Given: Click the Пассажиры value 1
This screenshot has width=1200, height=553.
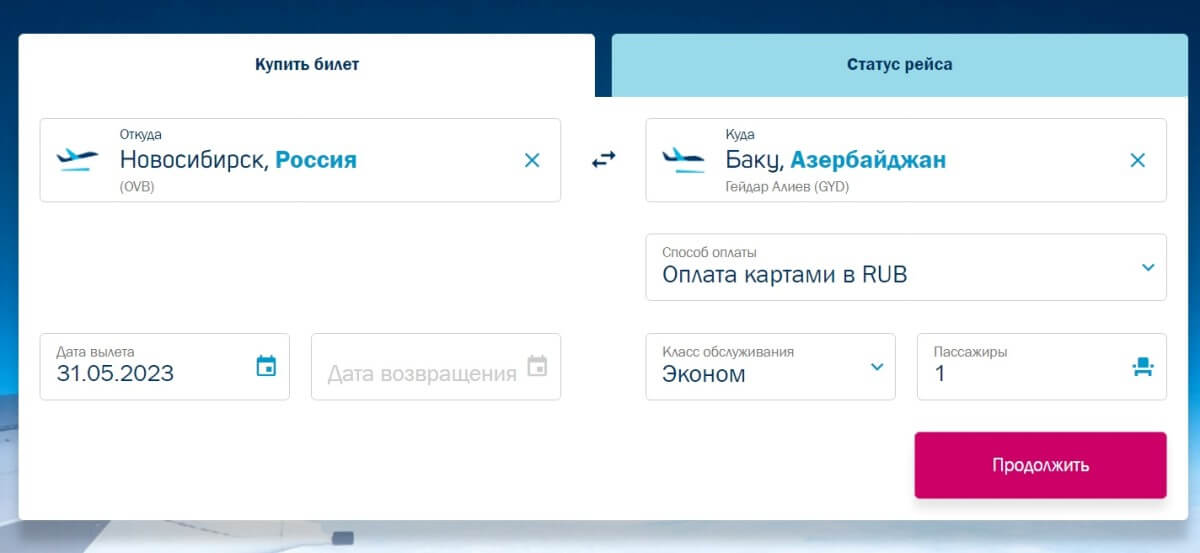Looking at the screenshot, I should click(940, 374).
